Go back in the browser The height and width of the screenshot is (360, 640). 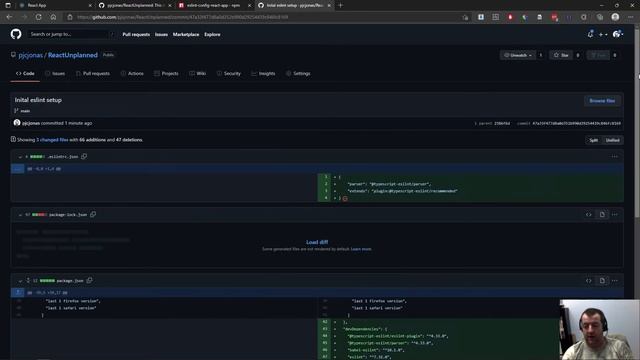[9, 17]
